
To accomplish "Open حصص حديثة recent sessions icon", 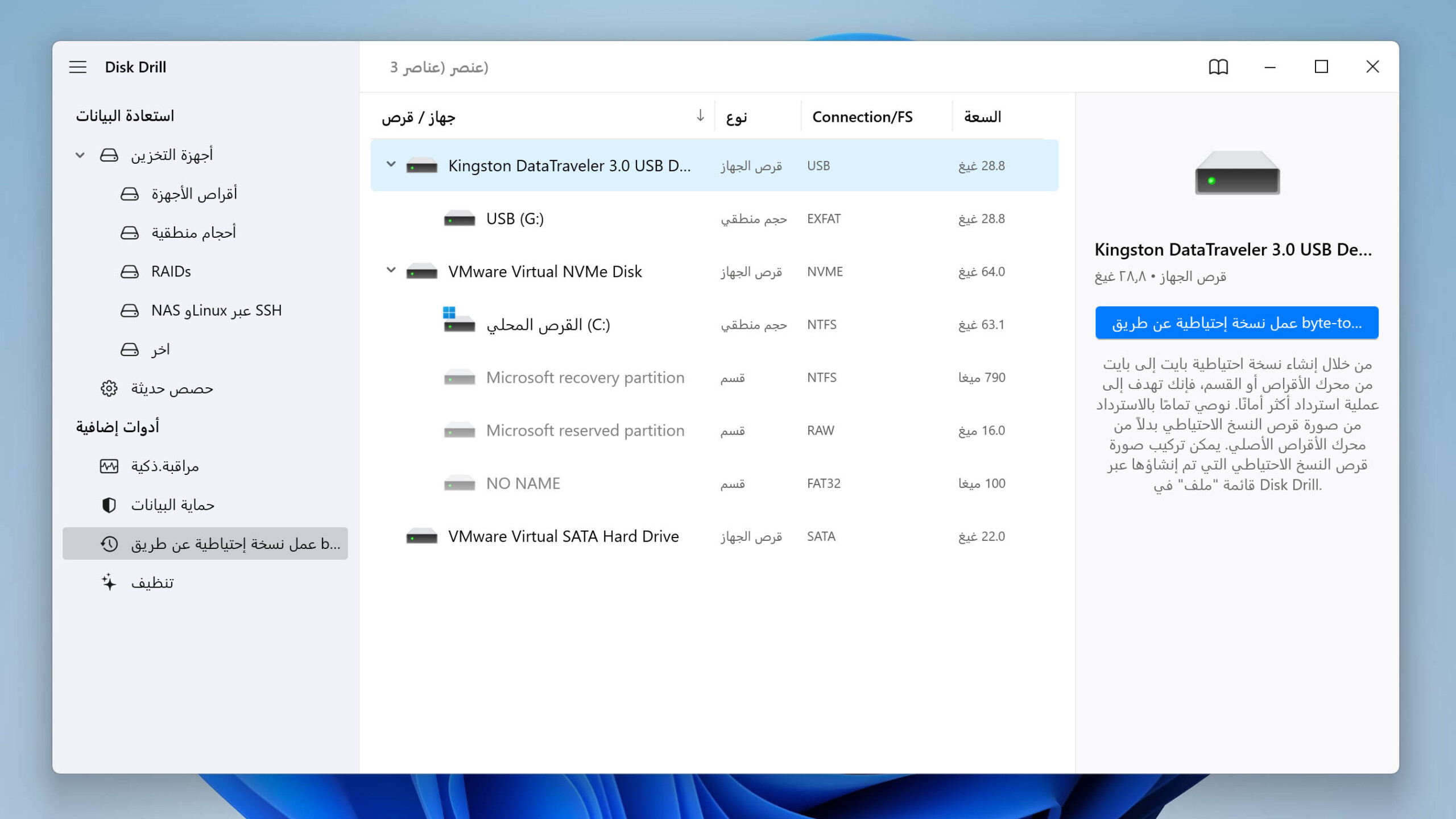I will tap(108, 388).
